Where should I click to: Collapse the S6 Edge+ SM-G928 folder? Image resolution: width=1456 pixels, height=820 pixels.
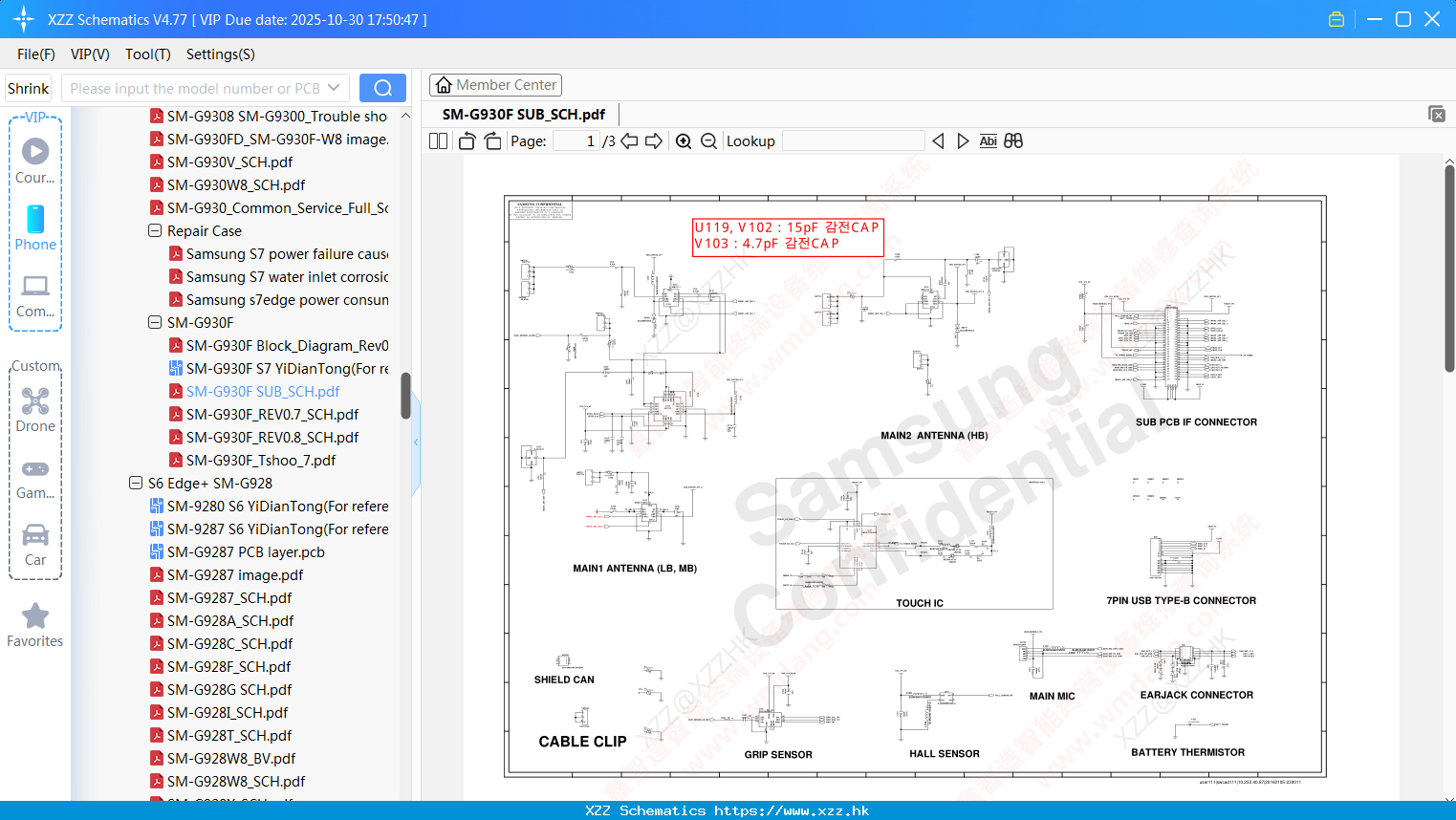(x=136, y=483)
